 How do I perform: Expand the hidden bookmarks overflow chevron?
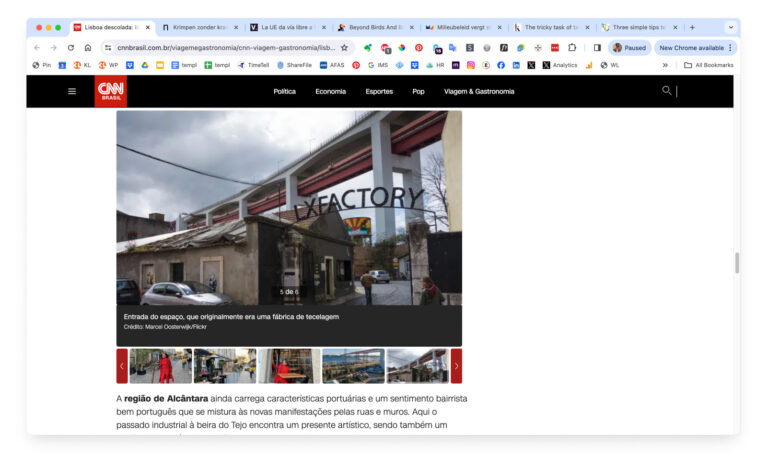tap(665, 65)
